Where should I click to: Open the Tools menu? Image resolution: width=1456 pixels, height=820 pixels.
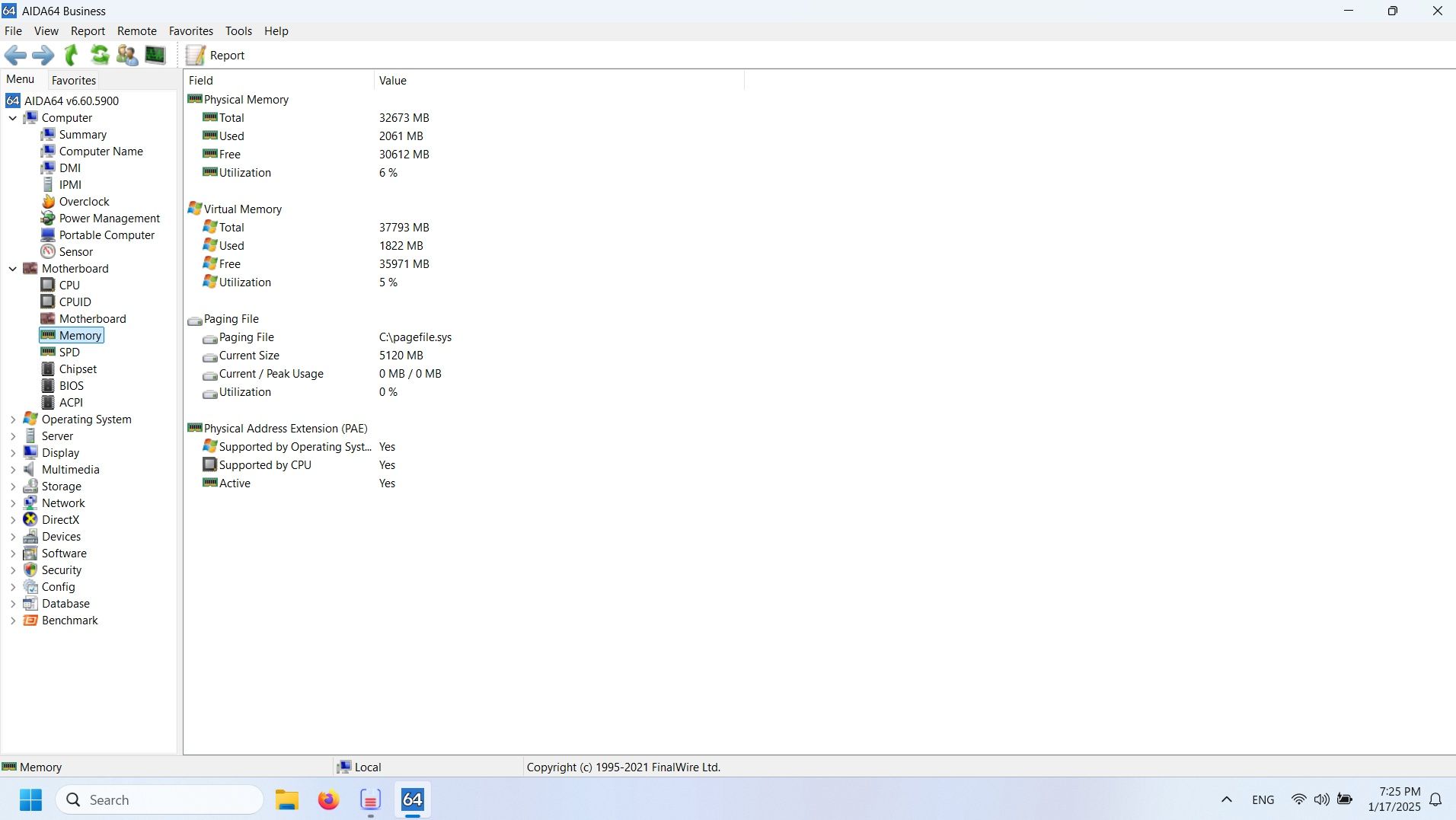point(238,31)
